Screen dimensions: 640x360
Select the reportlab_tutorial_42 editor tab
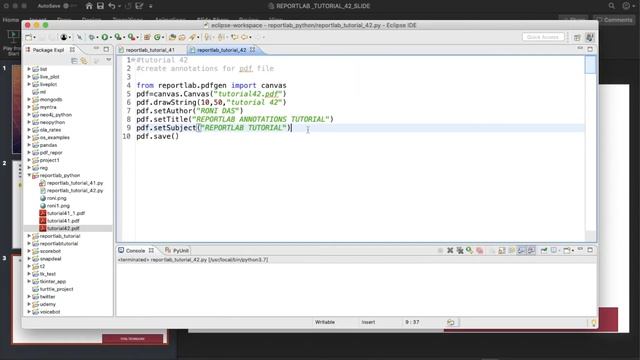click(x=221, y=50)
